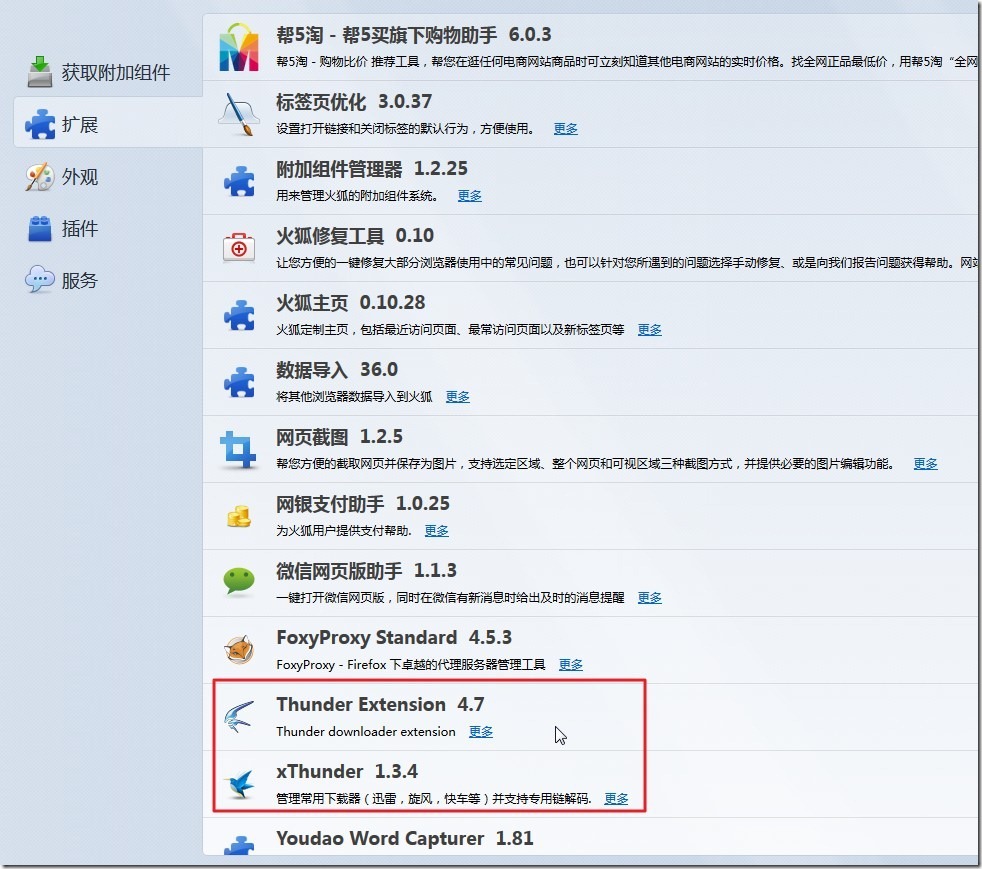982x869 pixels.
Task: Select the 标签页优化 3.0.37 title
Action: pos(354,101)
